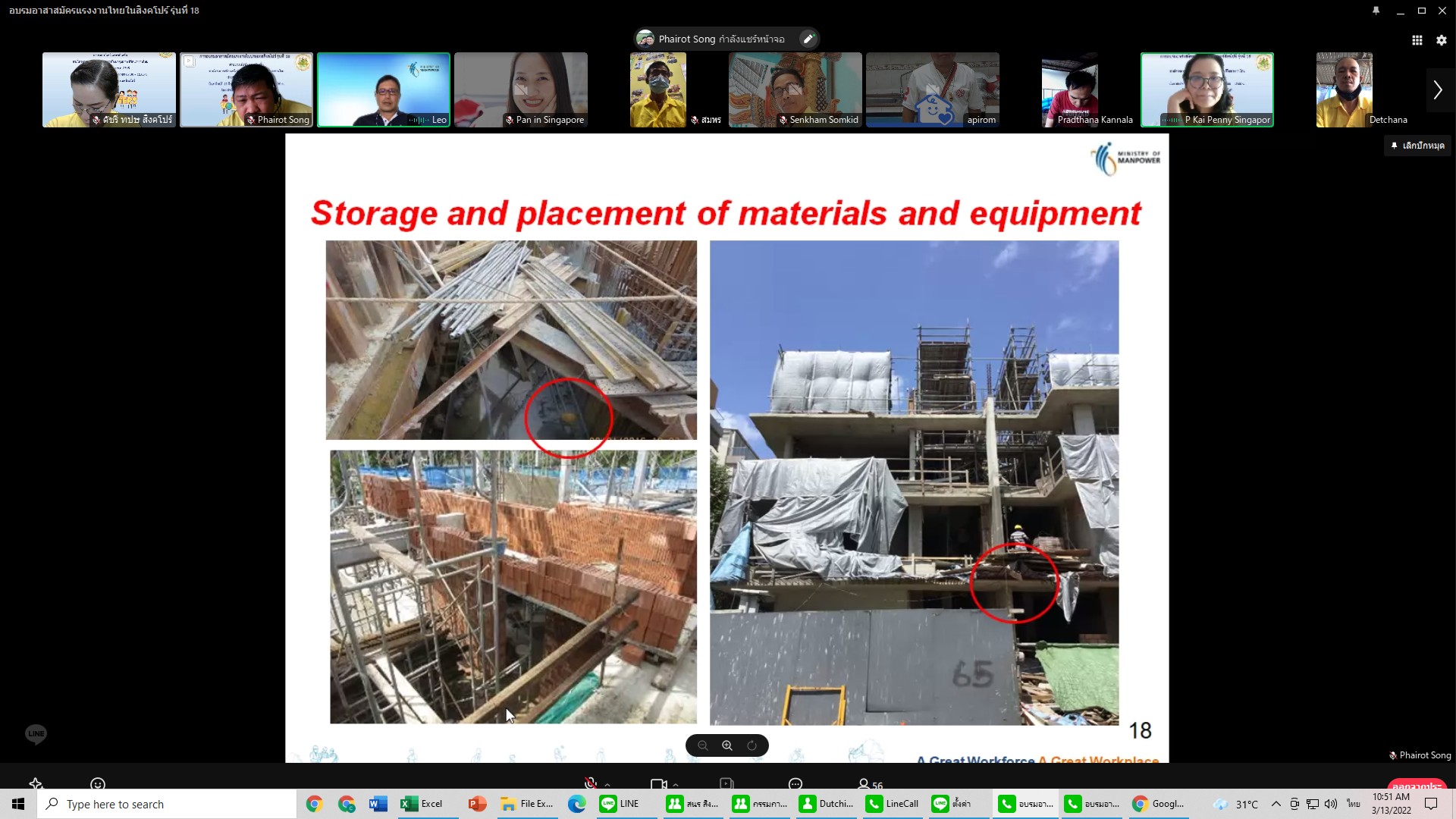Expand camera options arrow

(x=676, y=785)
